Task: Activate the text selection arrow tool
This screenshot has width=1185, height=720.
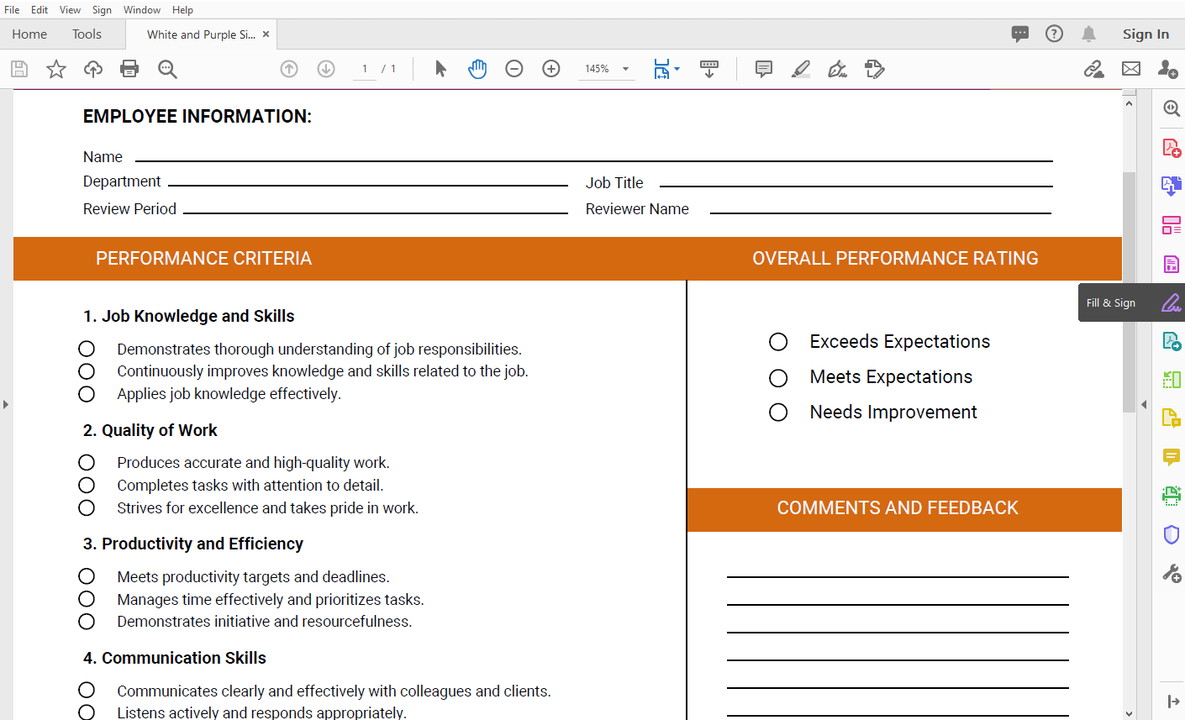Action: (x=439, y=68)
